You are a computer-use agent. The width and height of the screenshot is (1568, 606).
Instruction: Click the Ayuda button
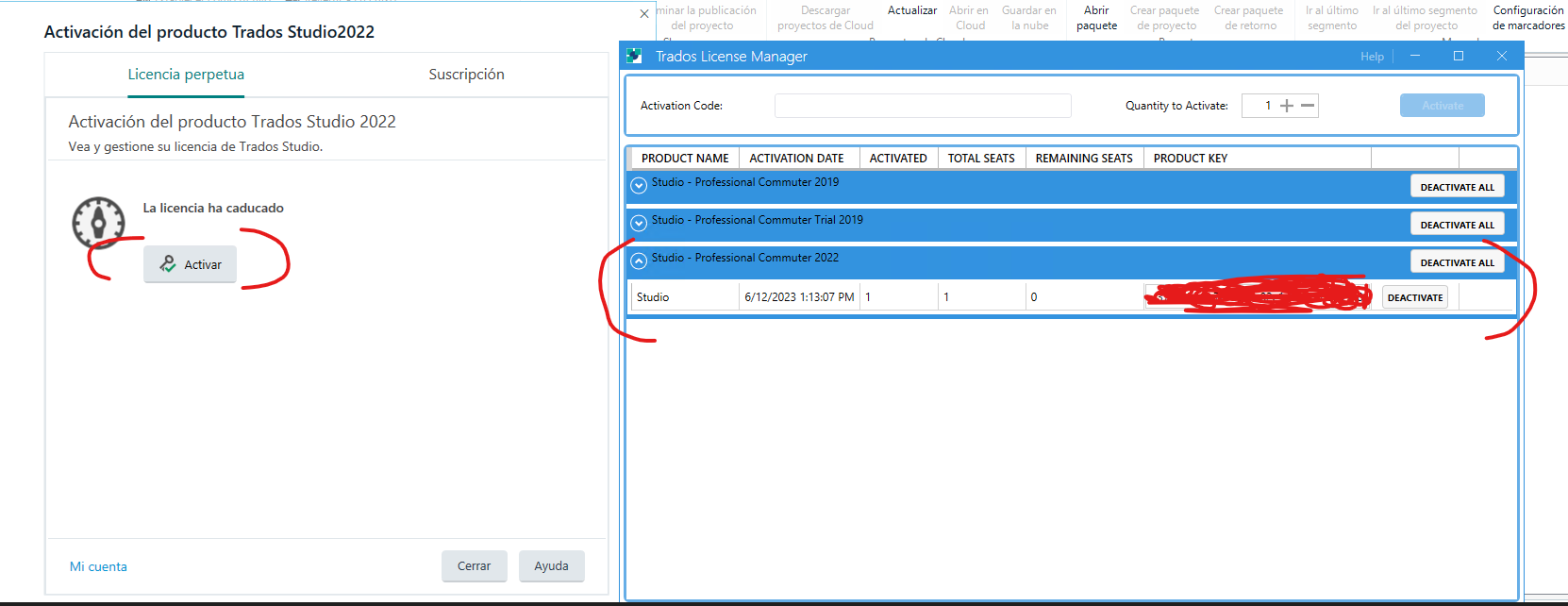coord(552,566)
